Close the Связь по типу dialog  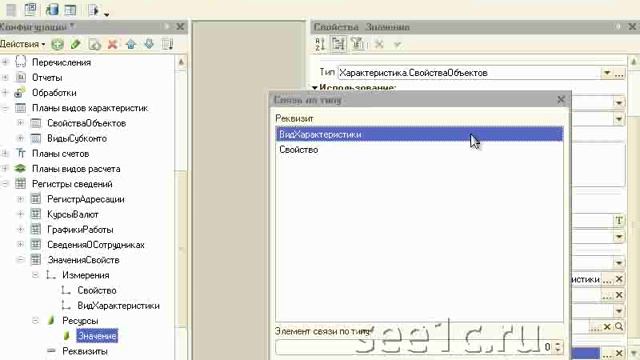(x=561, y=99)
